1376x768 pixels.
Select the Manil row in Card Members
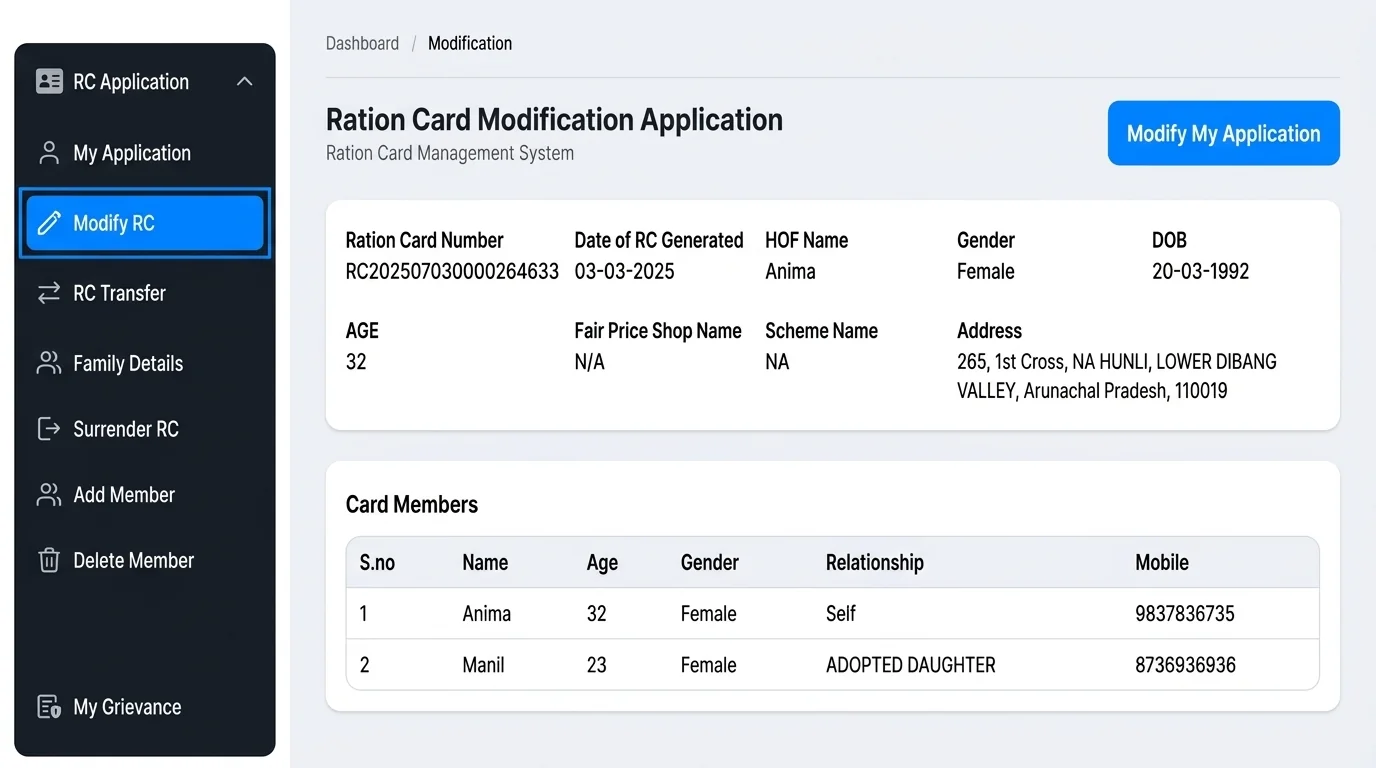(832, 664)
